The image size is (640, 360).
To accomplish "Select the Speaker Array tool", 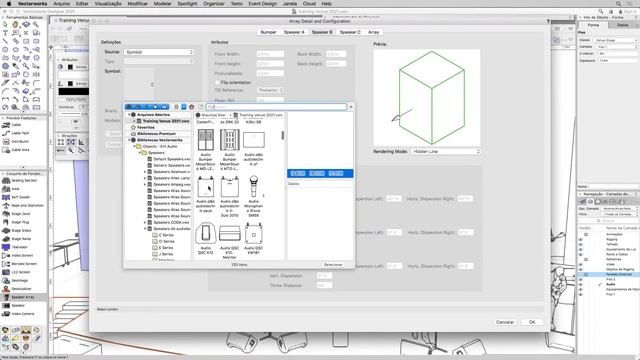I will pos(24,297).
